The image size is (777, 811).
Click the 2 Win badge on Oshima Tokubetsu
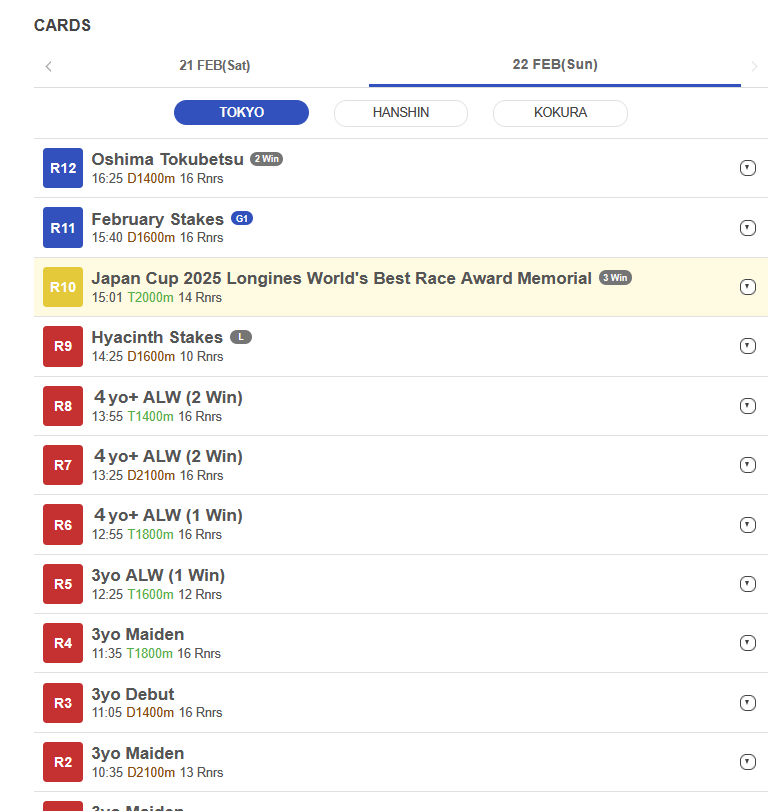[x=266, y=159]
